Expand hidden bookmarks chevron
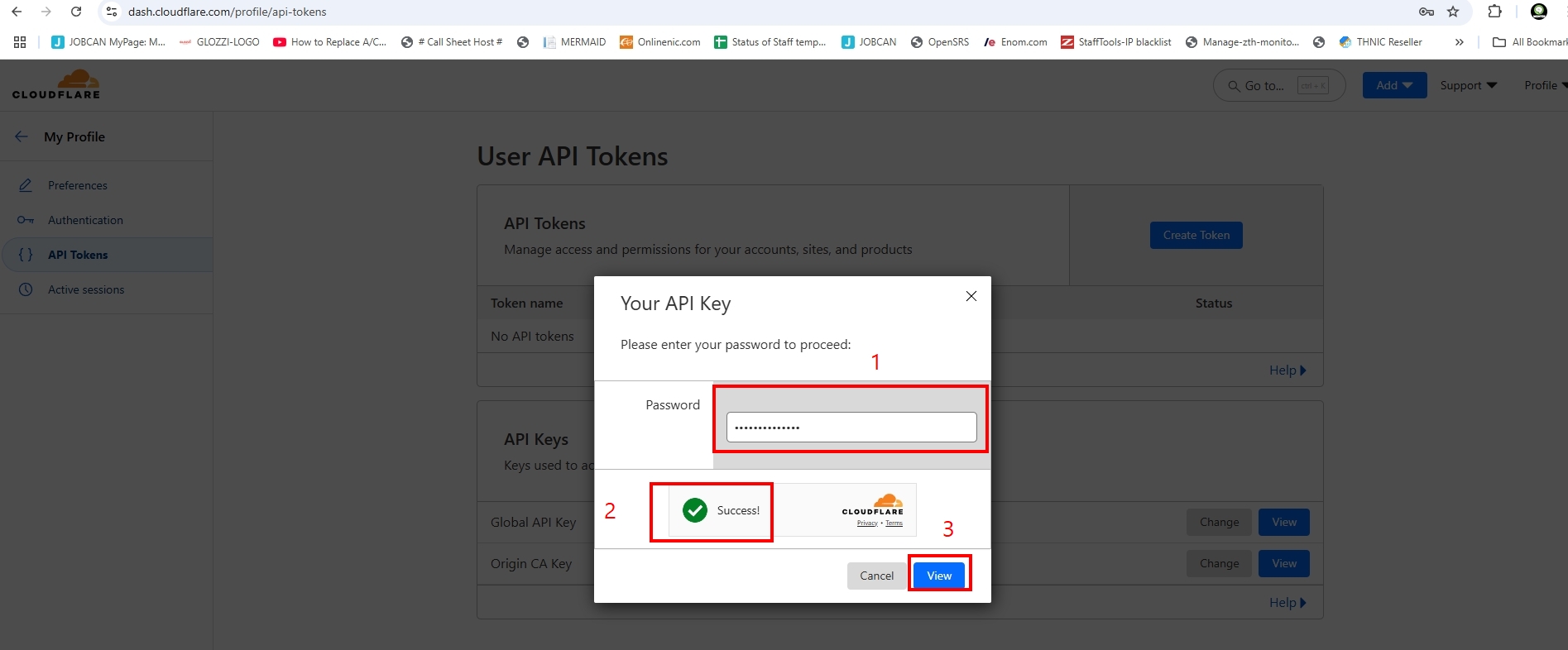The image size is (1568, 650). click(x=1459, y=42)
